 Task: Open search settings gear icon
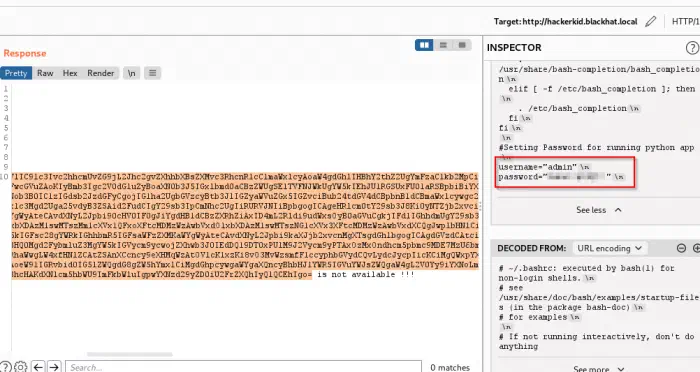(x=21, y=367)
